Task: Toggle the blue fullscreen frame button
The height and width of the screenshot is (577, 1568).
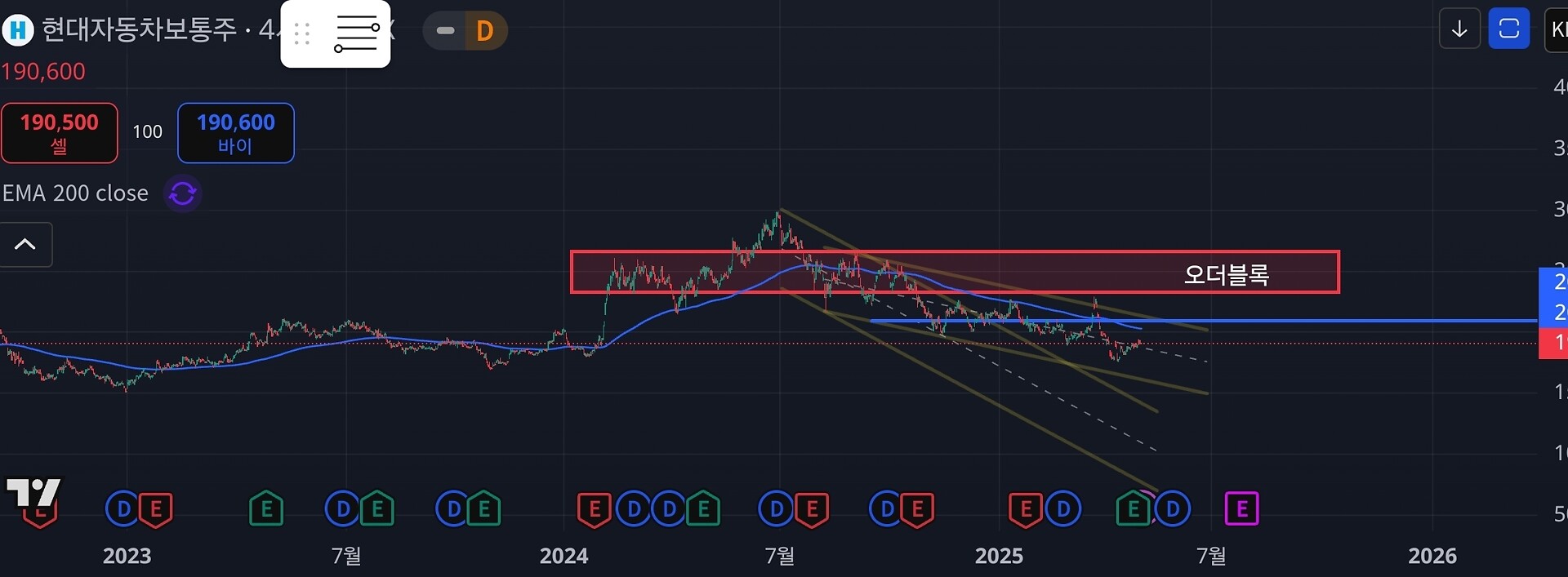Action: tap(1509, 29)
